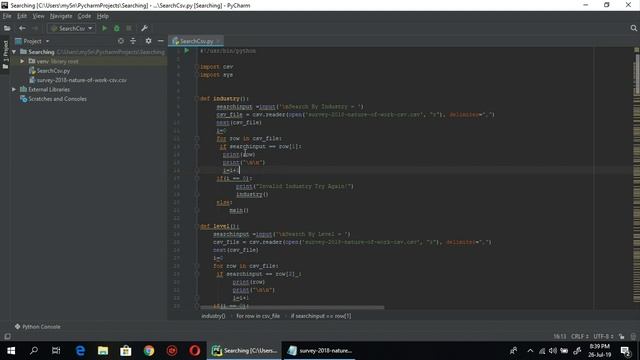This screenshot has width=640, height=360.
Task: Open Windows taskbar search
Action: (34, 351)
